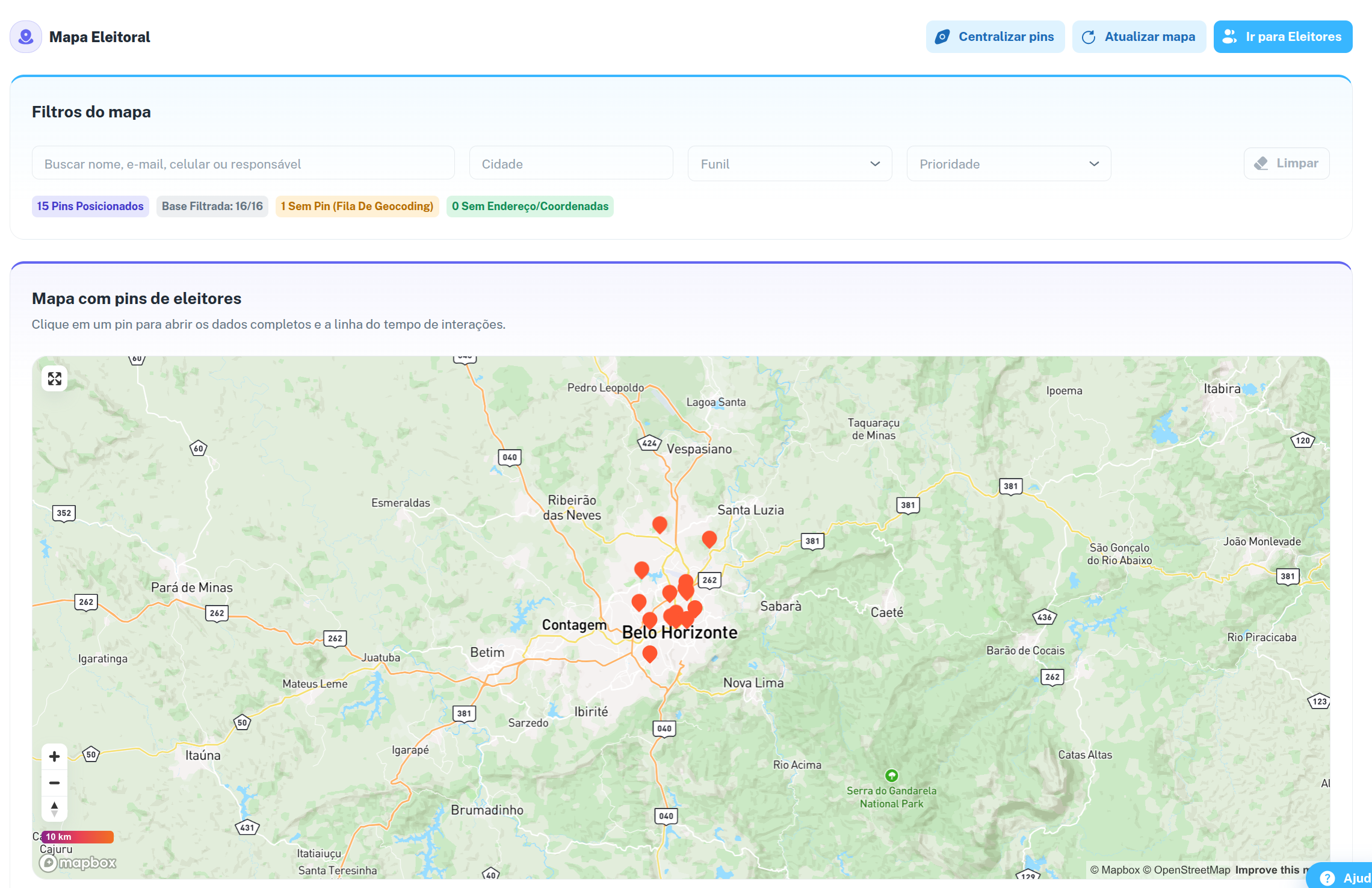Click the 15 Pins Posicionados badge
The image size is (1372, 888).
(90, 206)
